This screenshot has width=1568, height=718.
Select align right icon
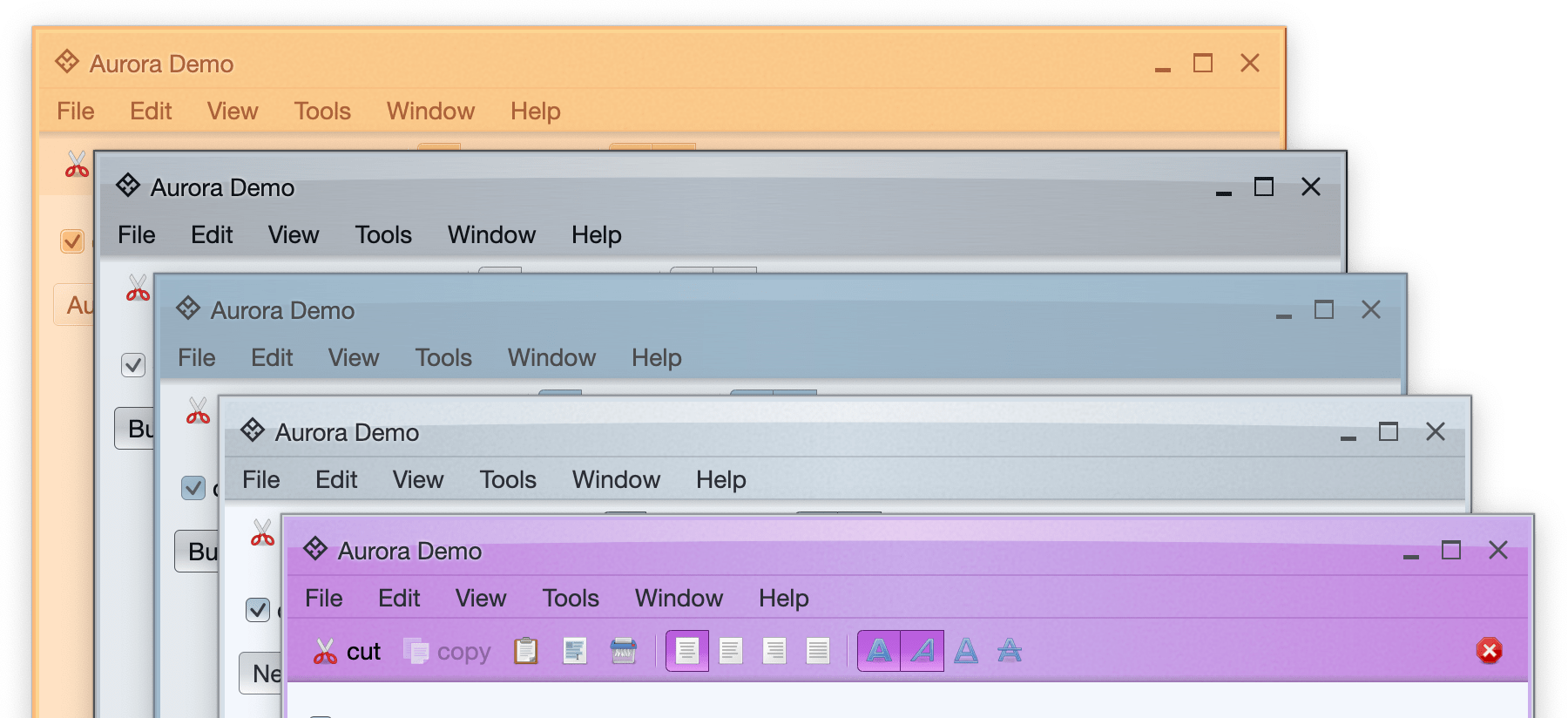[774, 651]
